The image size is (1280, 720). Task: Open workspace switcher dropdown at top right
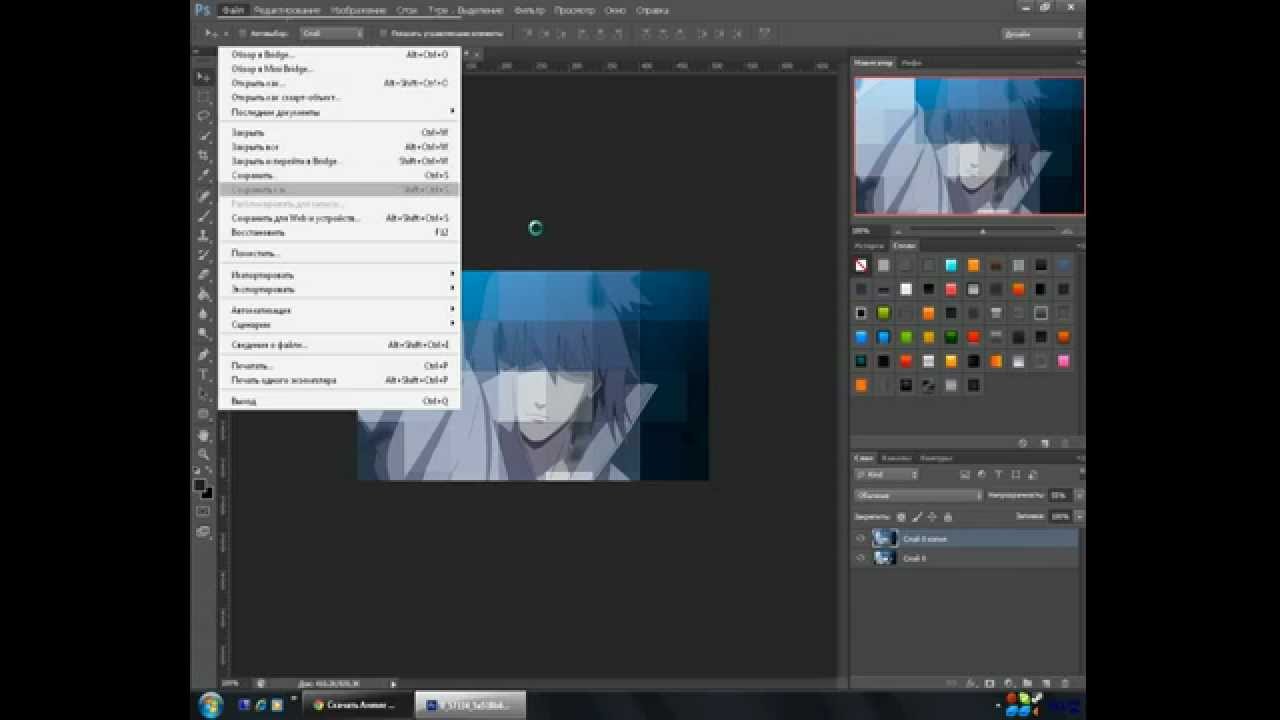tap(1043, 34)
